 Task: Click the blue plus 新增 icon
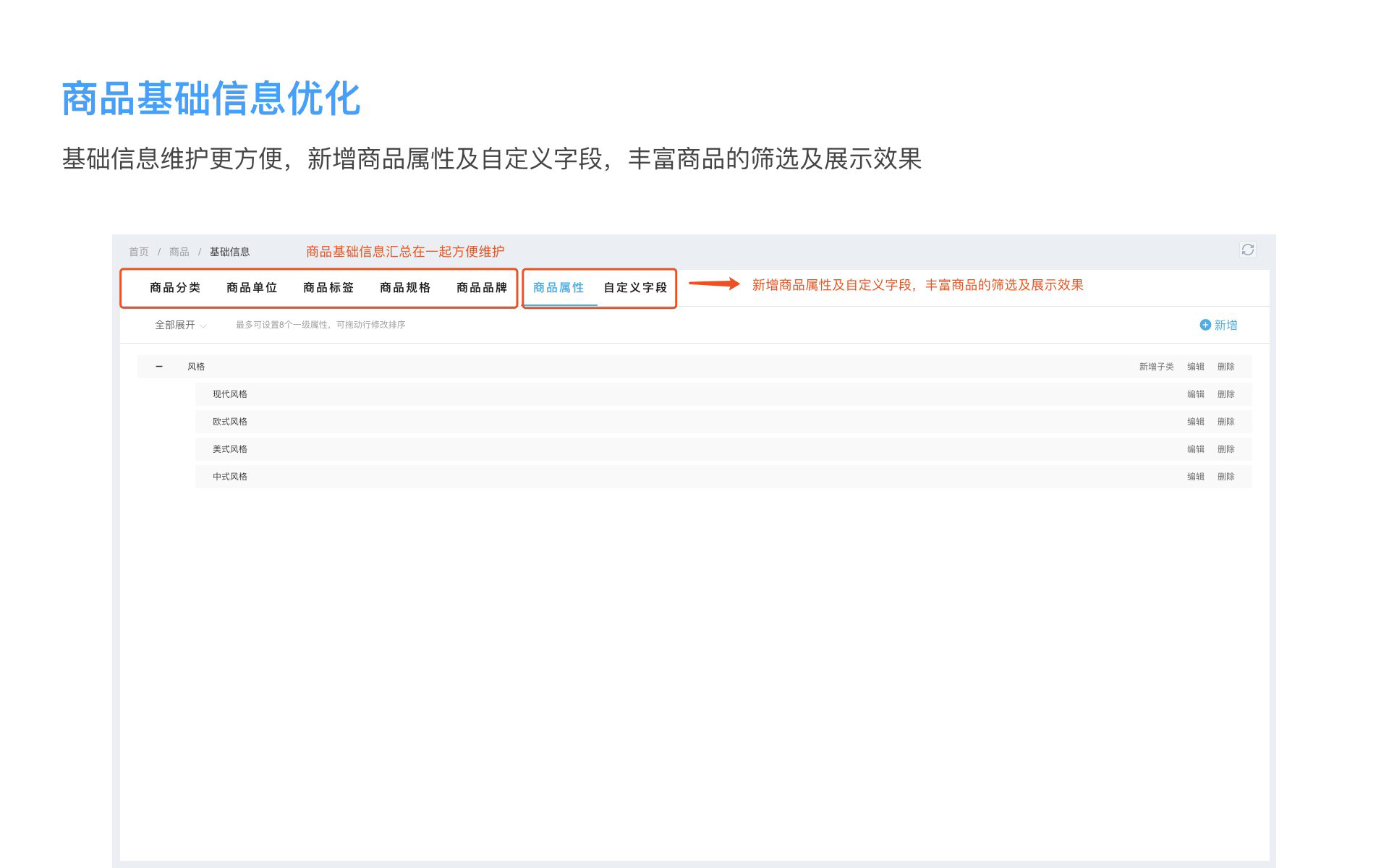(x=1205, y=325)
